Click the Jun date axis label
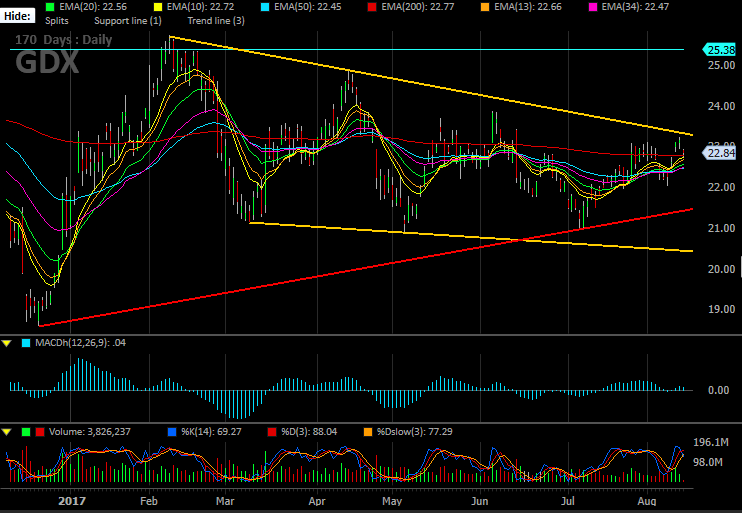Screen dimensions: 742x513 click(x=480, y=501)
